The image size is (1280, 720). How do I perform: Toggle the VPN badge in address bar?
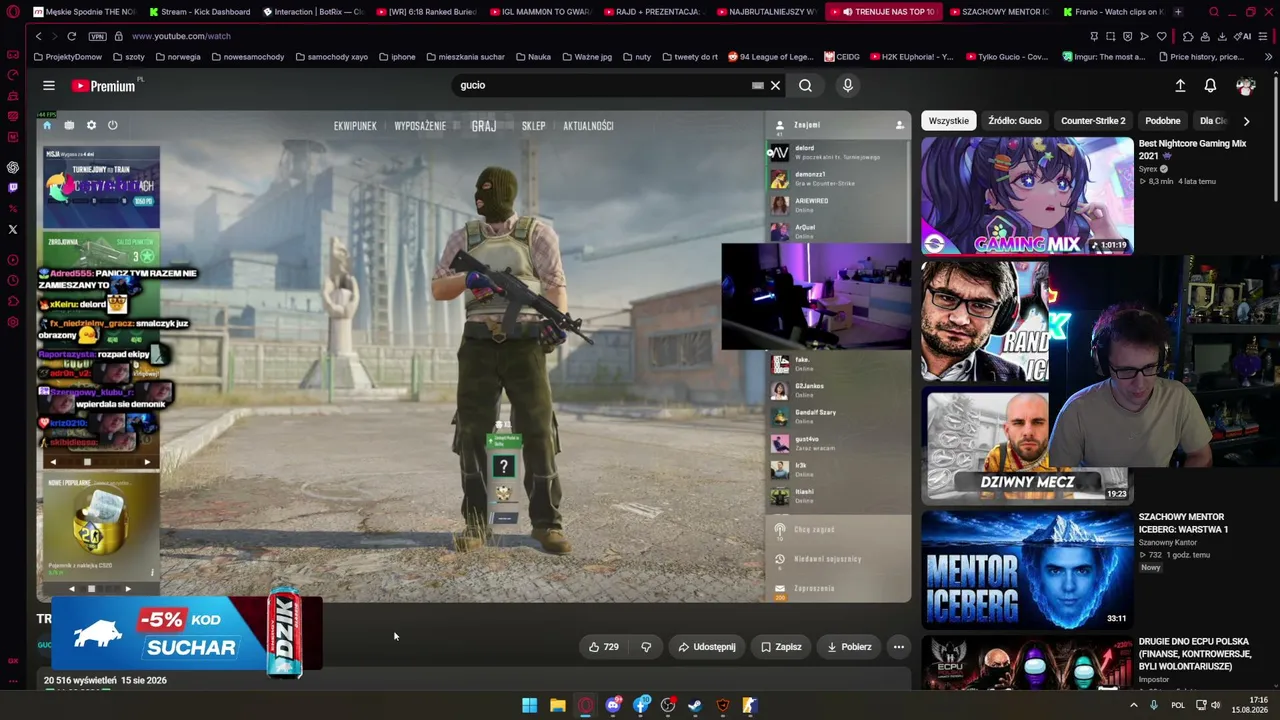click(97, 36)
